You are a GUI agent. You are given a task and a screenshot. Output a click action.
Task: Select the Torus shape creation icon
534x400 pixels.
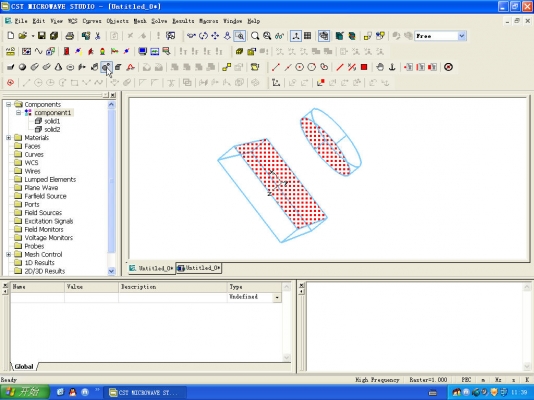pyautogui.click(x=70, y=67)
